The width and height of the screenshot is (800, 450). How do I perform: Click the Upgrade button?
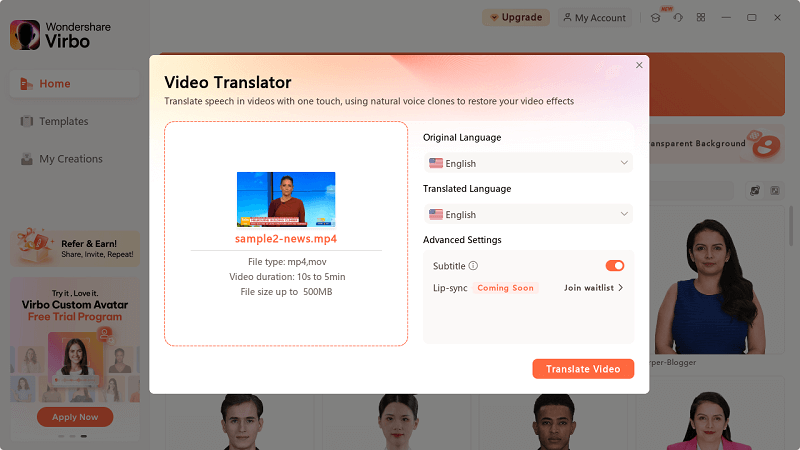click(516, 17)
